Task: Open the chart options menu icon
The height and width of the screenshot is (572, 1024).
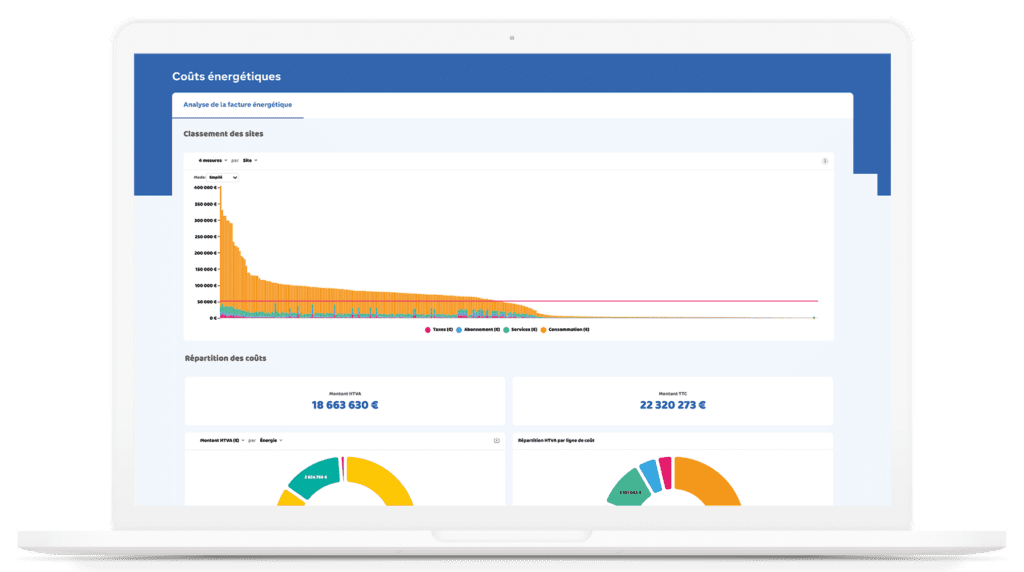Action: coord(824,160)
